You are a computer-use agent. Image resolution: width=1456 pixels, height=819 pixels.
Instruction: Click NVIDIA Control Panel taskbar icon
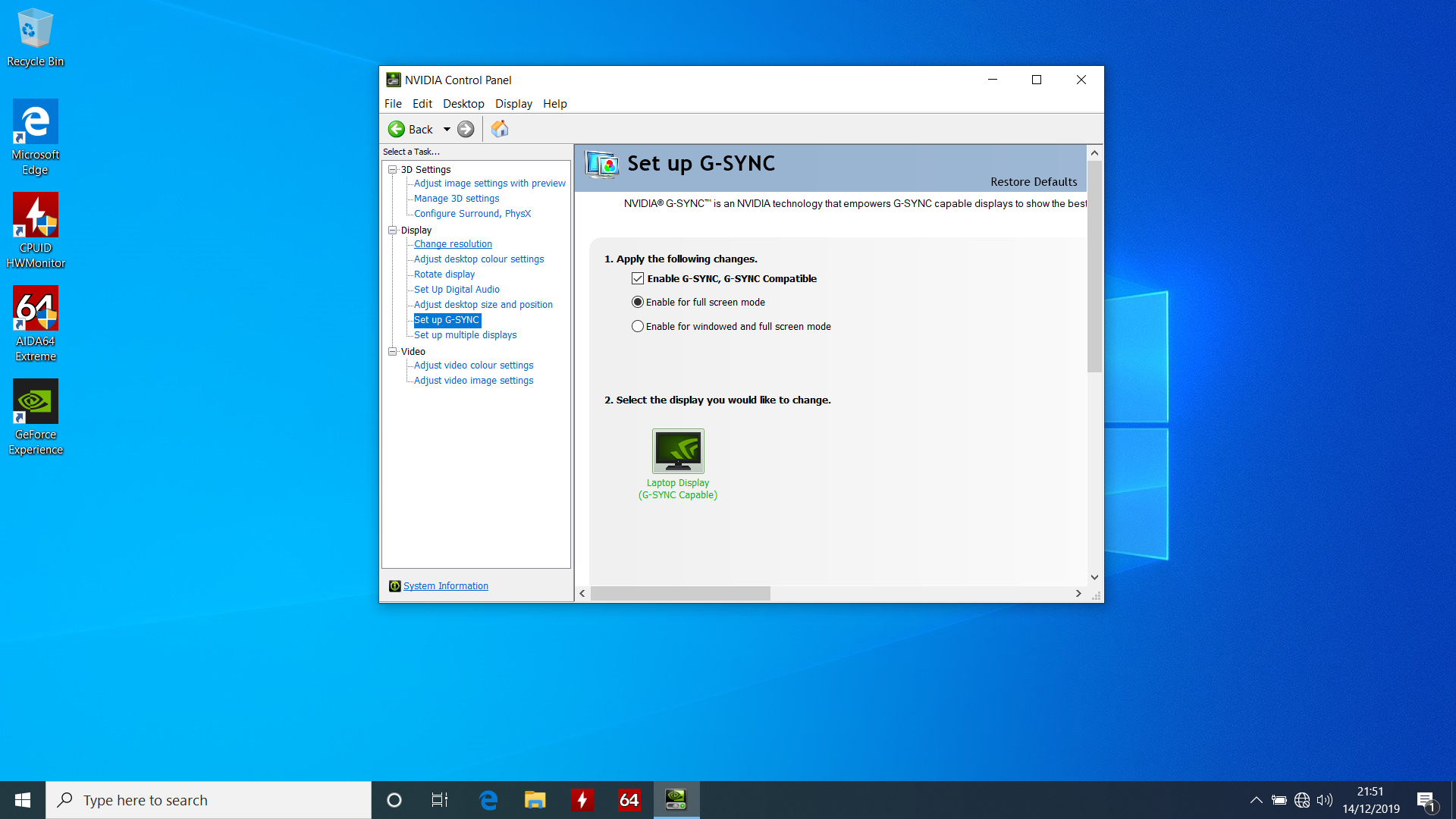coord(676,800)
